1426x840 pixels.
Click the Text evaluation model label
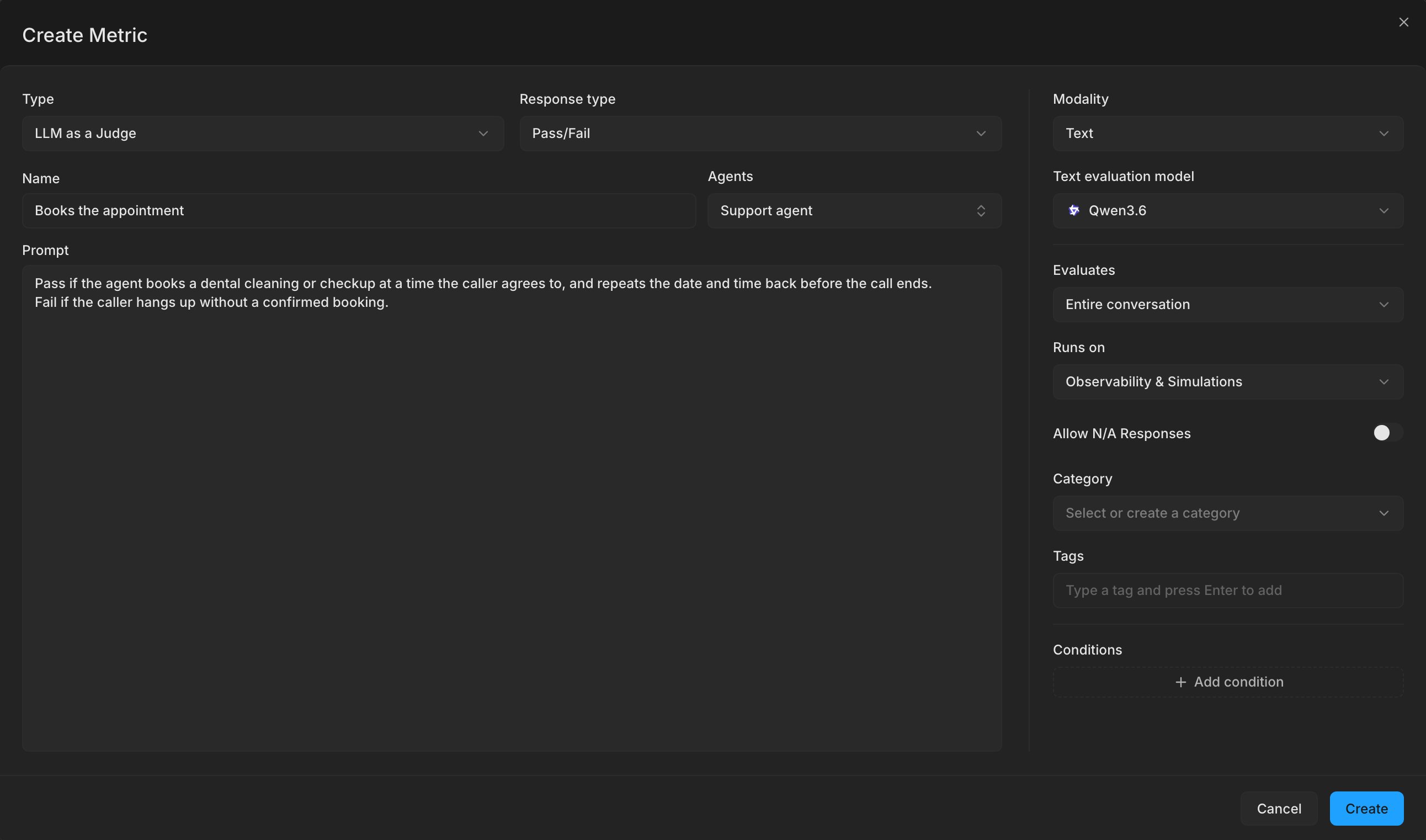pyautogui.click(x=1123, y=177)
